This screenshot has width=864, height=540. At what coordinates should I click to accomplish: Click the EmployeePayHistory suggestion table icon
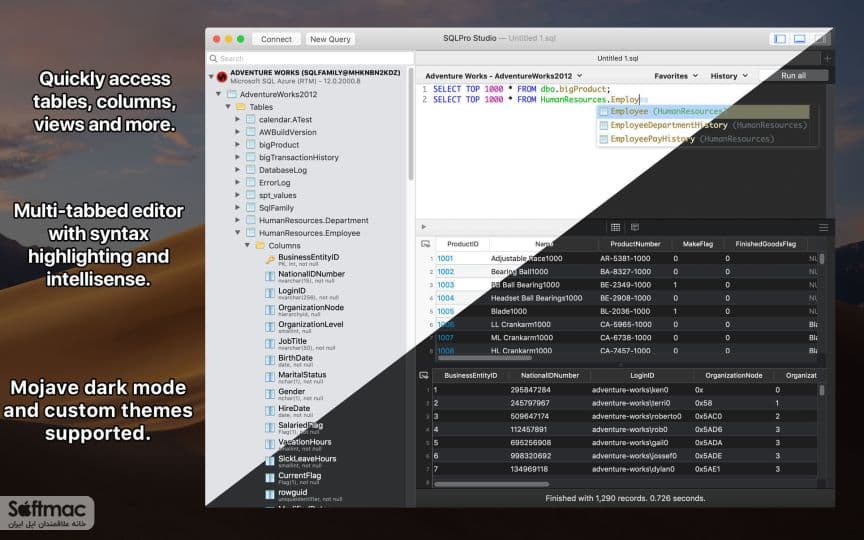point(603,139)
